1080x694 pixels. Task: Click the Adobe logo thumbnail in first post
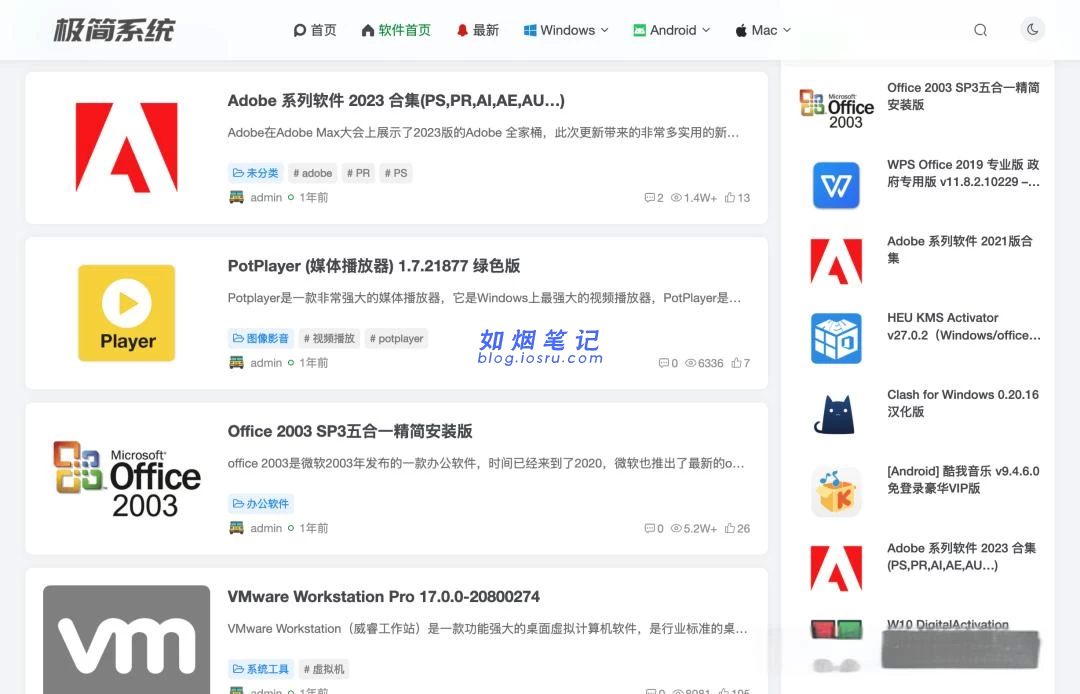click(x=127, y=147)
